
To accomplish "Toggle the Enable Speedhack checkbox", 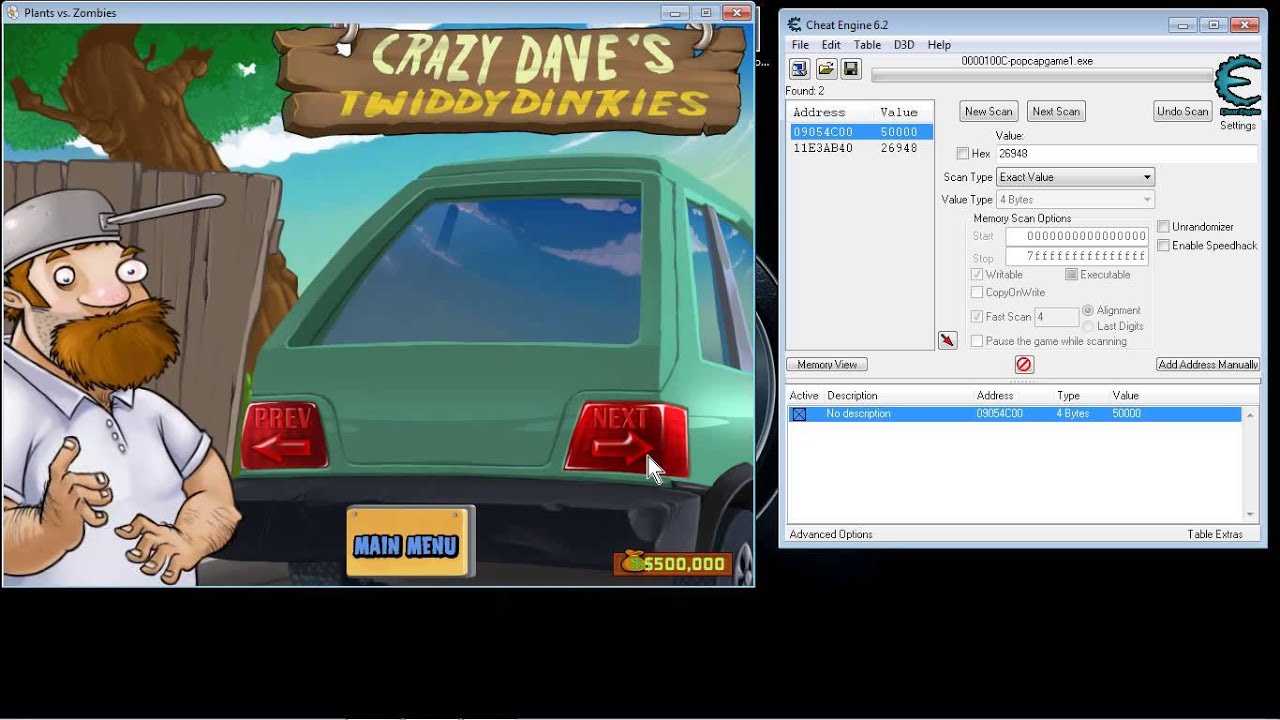I will [x=1163, y=246].
